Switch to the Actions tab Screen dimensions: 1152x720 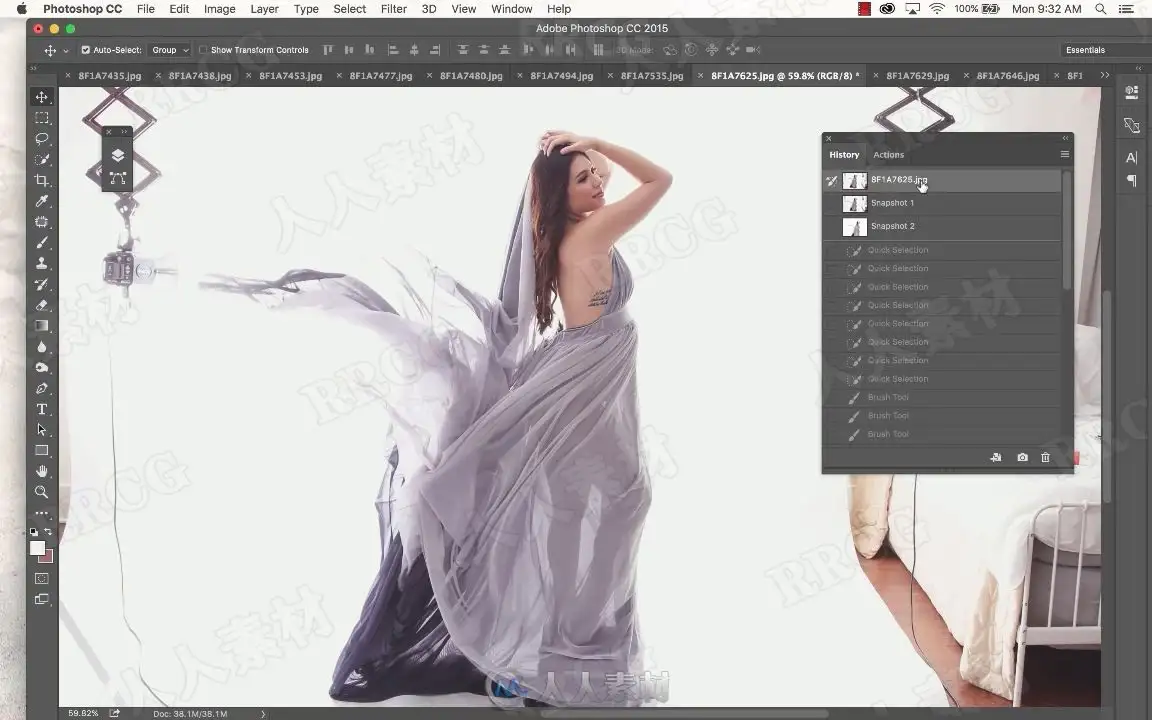[x=888, y=155]
